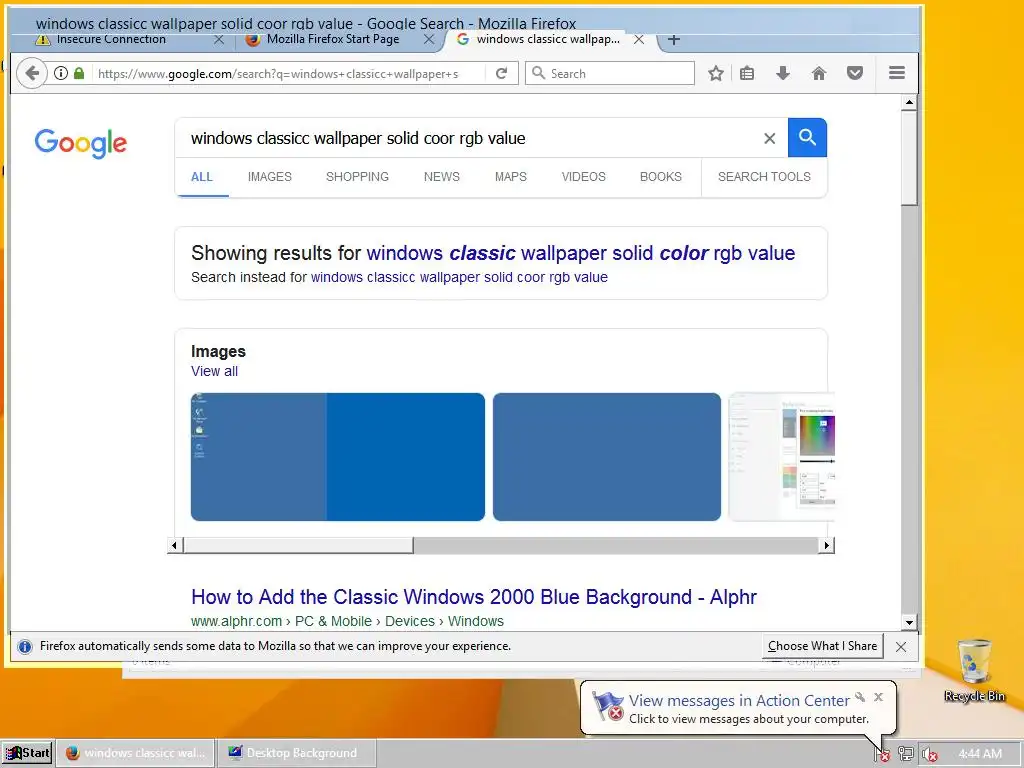Click Choose What I Share button

tap(822, 646)
